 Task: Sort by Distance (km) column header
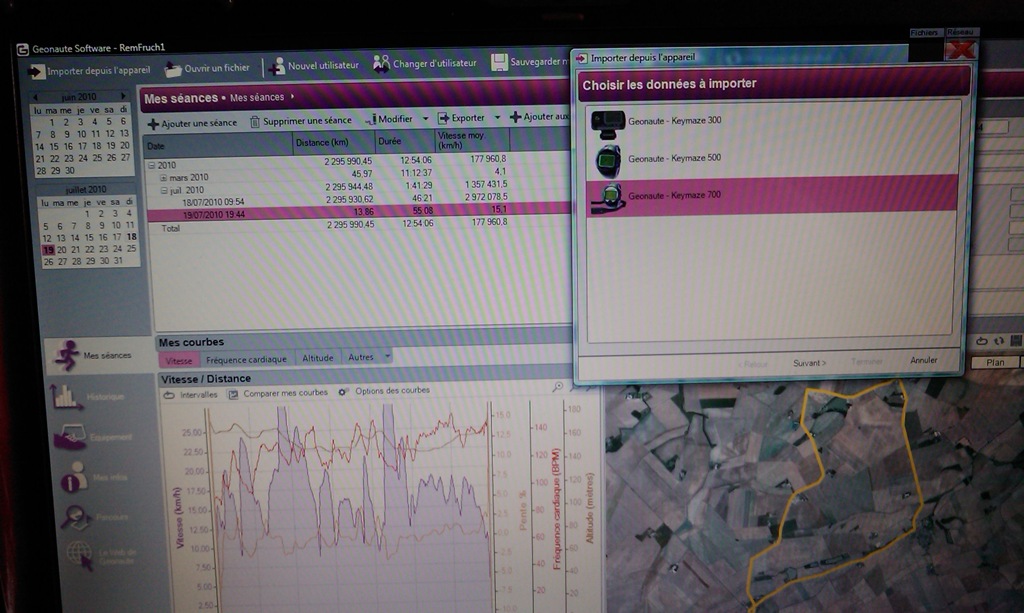(334, 142)
